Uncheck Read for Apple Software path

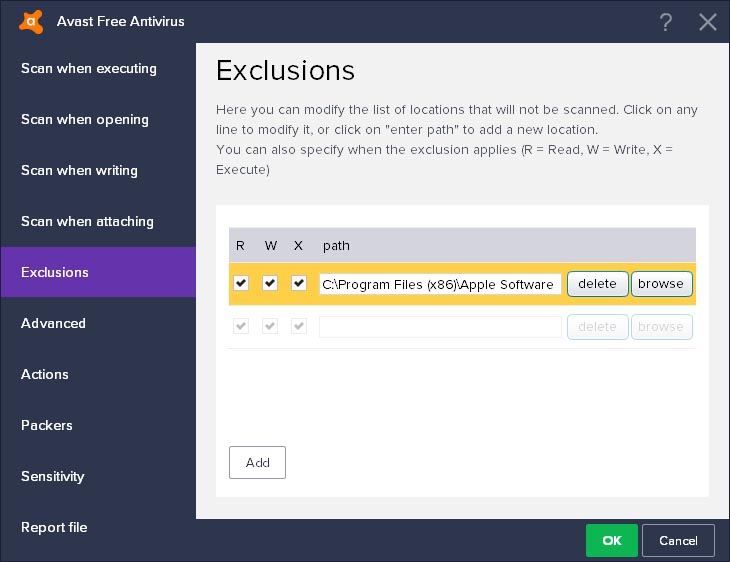241,283
